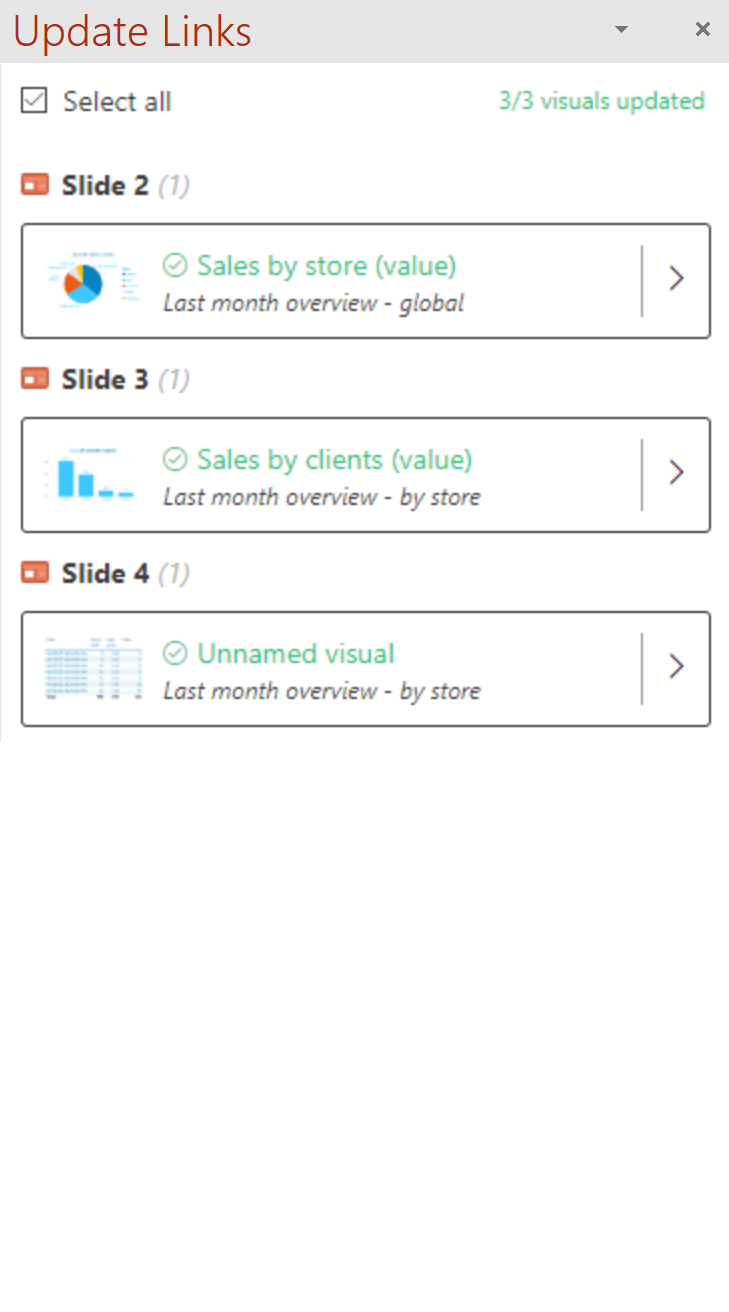Expand details chevron for Sales by clients
The height and width of the screenshot is (1312, 729).
(676, 473)
